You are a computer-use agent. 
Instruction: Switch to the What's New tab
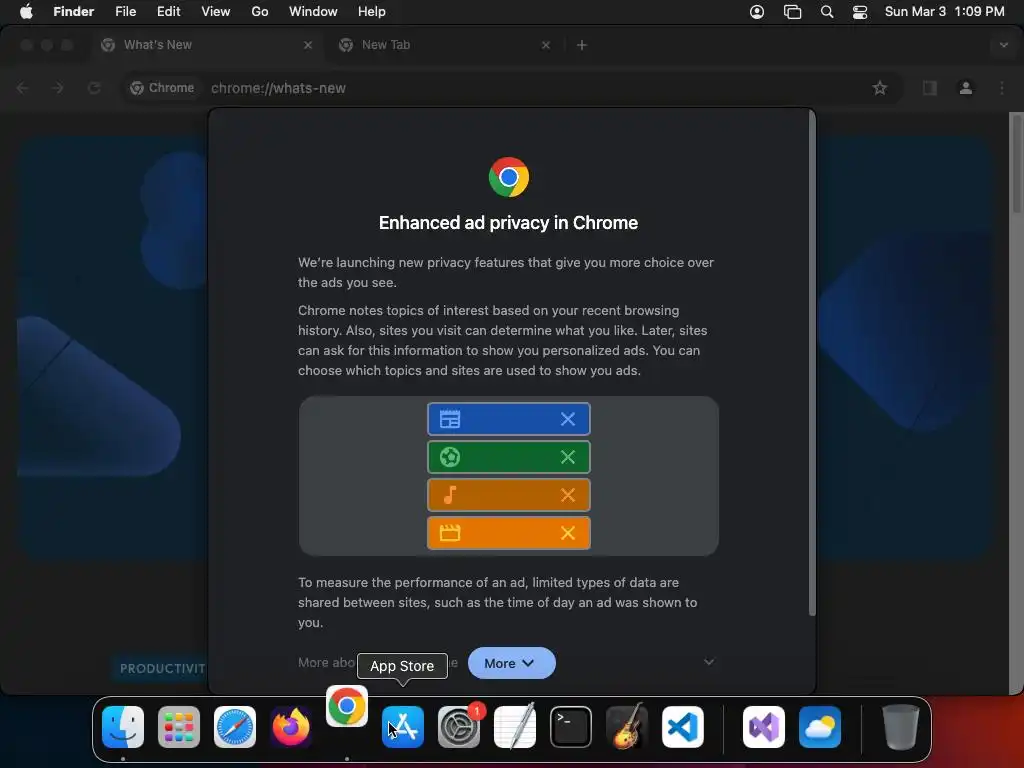coord(208,45)
